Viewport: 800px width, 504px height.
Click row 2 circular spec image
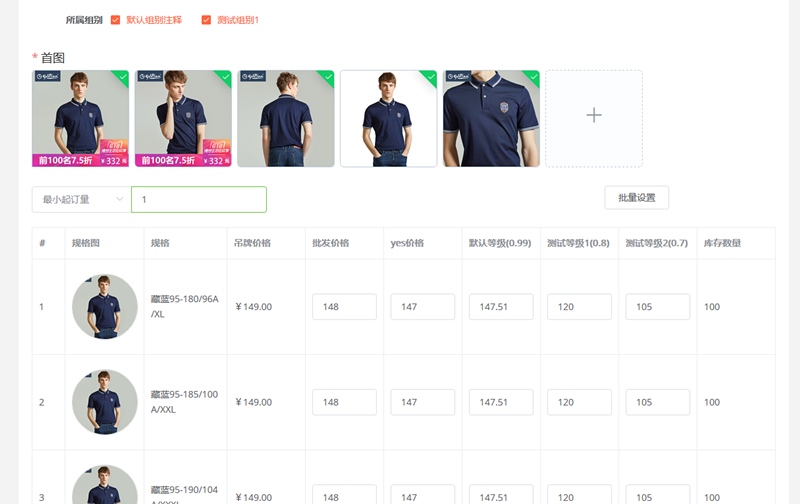105,402
